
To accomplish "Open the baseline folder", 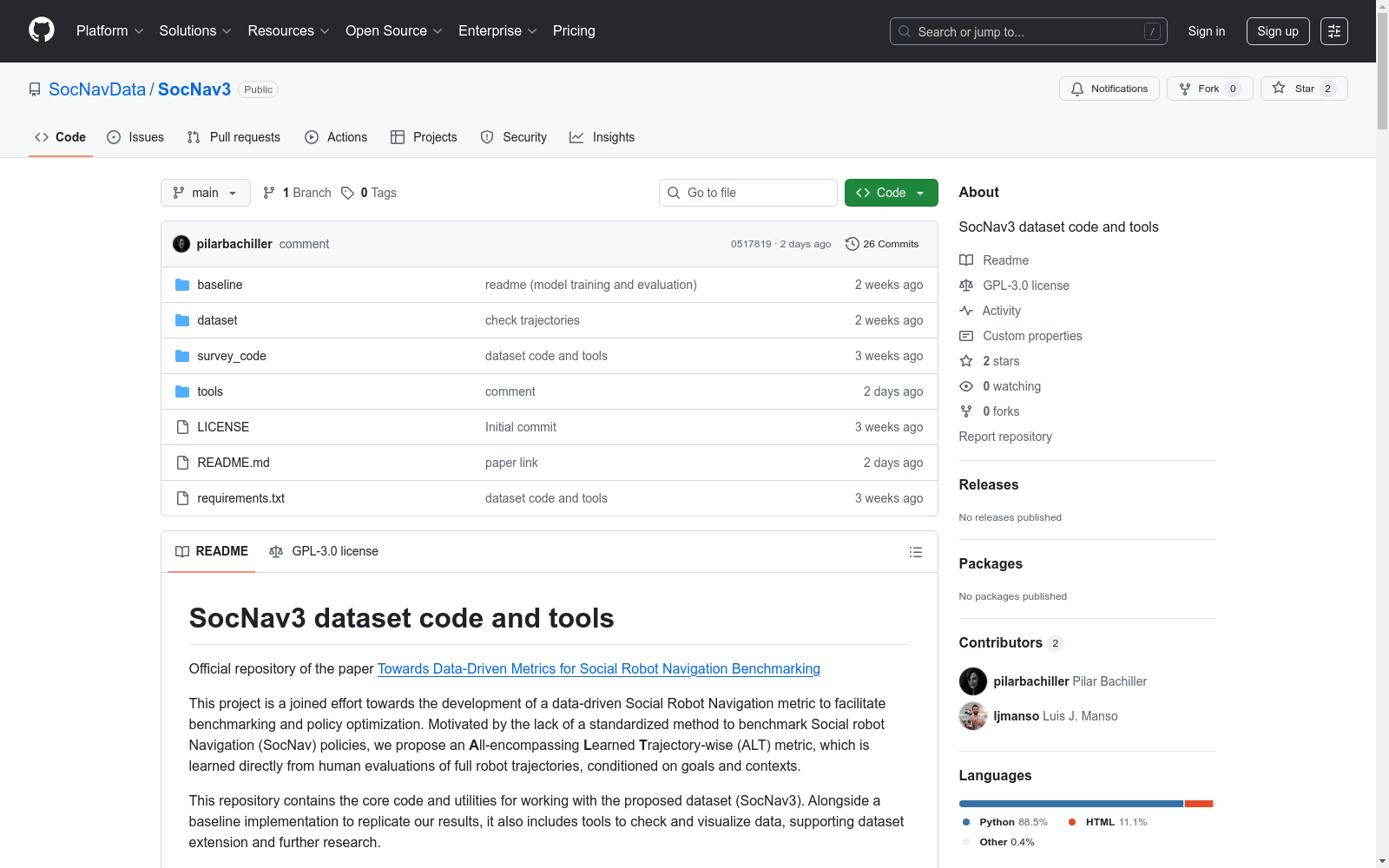I will [x=220, y=285].
